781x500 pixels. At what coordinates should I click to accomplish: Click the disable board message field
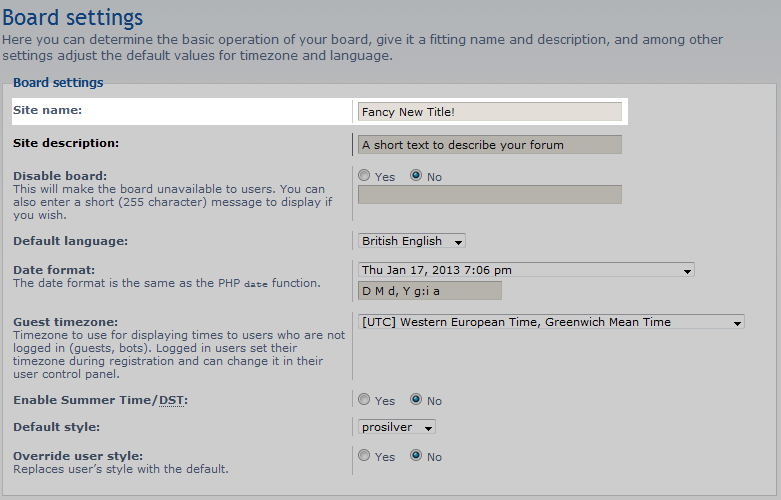coord(490,194)
